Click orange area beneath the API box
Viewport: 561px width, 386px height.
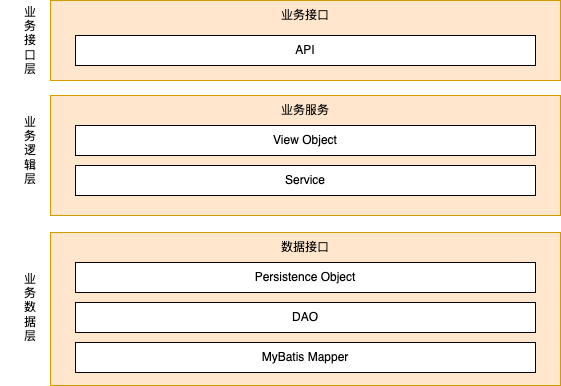tap(305, 73)
